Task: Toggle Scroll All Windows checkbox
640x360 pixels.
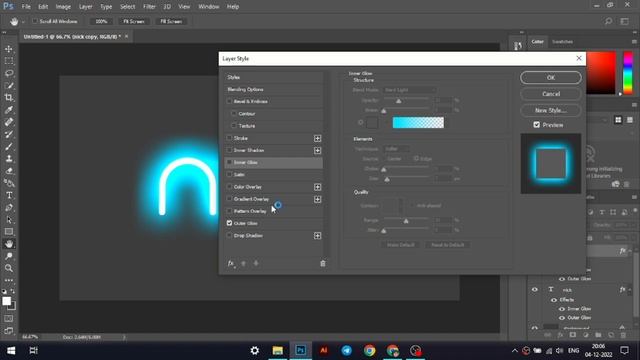Action: (35, 21)
